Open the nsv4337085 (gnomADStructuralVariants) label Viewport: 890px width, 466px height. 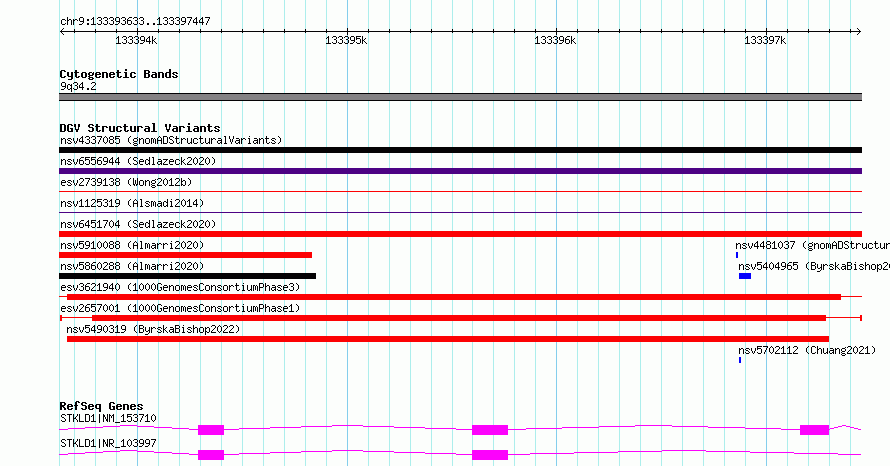[171, 140]
